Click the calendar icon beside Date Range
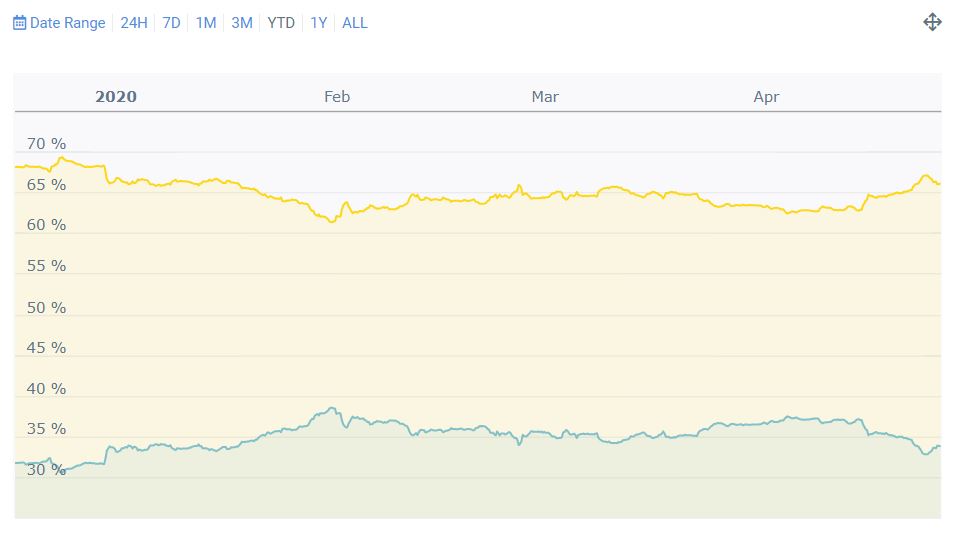Image resolution: width=957 pixels, height=535 pixels. point(19,23)
